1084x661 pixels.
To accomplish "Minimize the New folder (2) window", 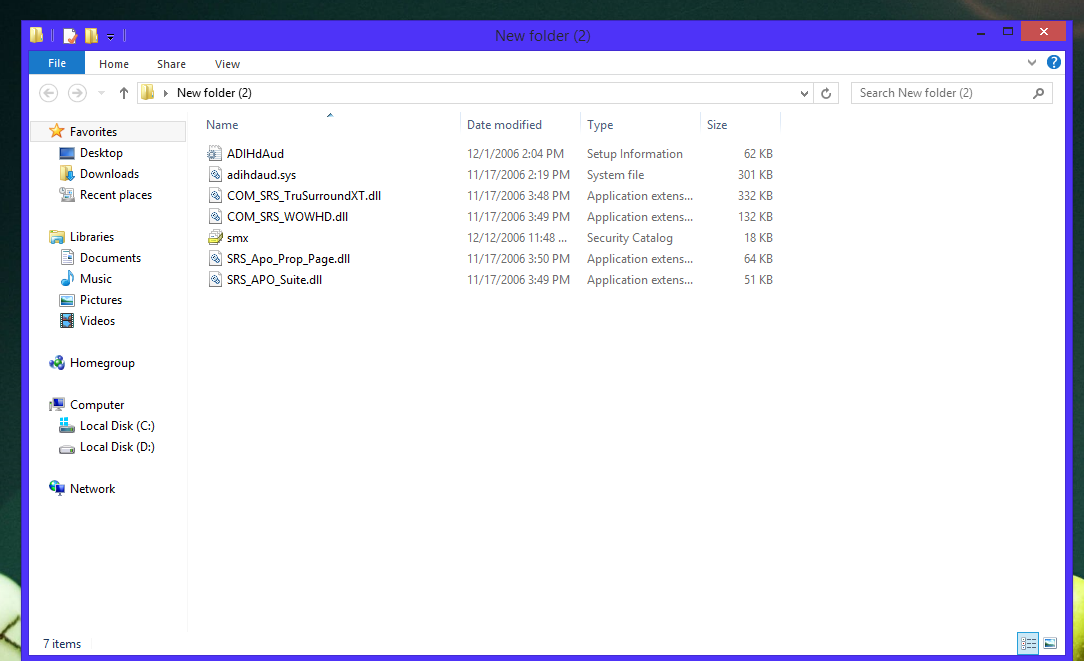I will [x=980, y=32].
